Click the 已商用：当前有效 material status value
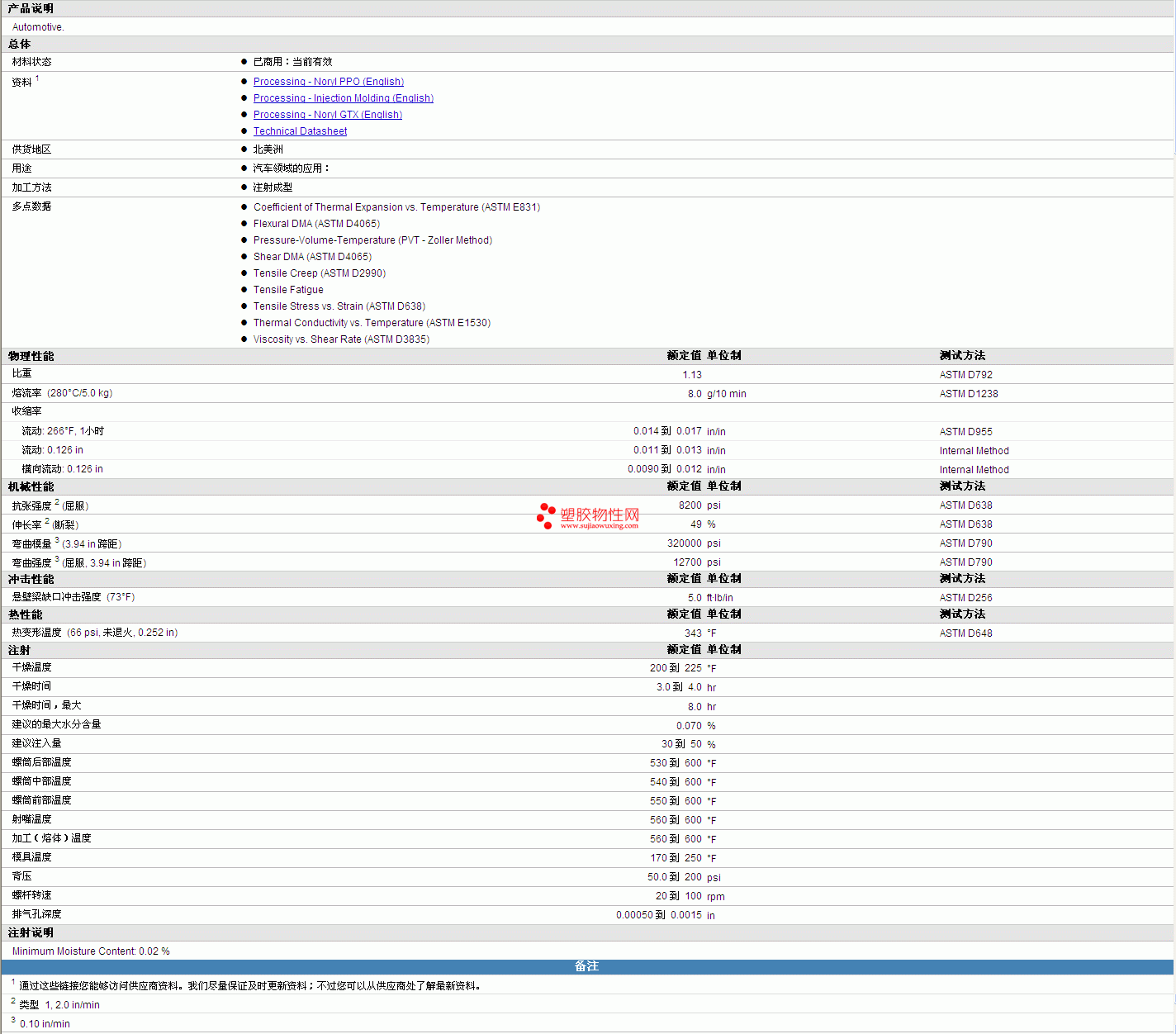1176x1034 pixels. click(292, 62)
